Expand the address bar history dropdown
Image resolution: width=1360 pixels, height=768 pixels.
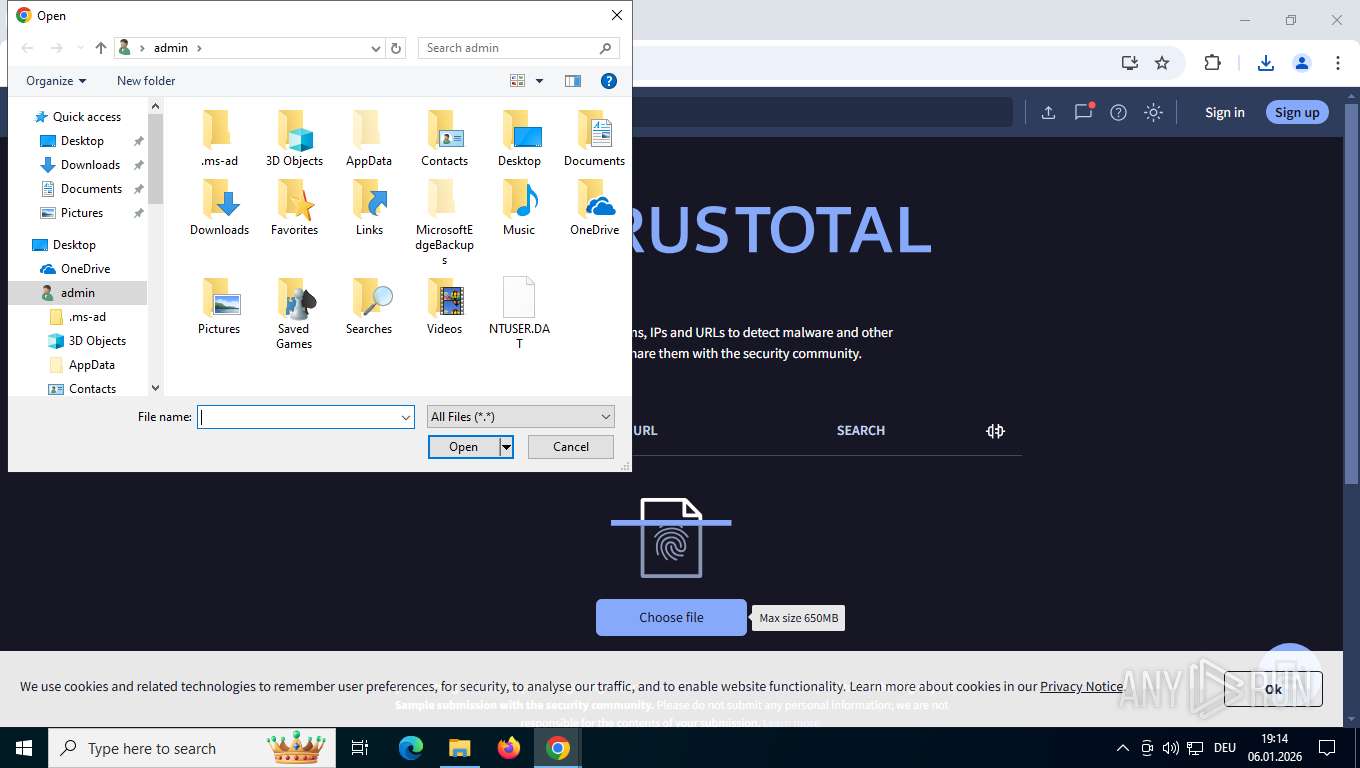[376, 48]
